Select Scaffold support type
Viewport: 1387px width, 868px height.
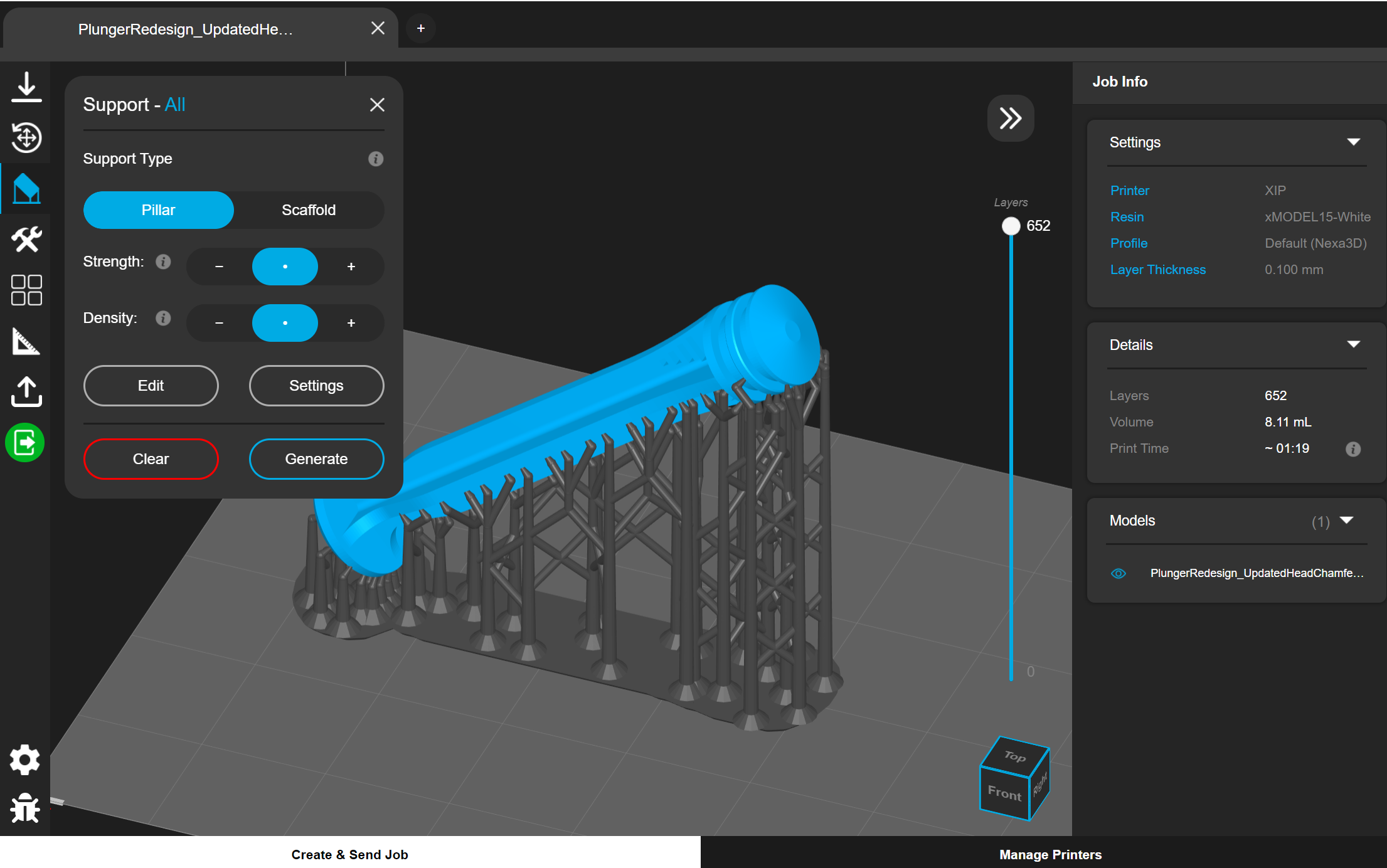pyautogui.click(x=309, y=210)
